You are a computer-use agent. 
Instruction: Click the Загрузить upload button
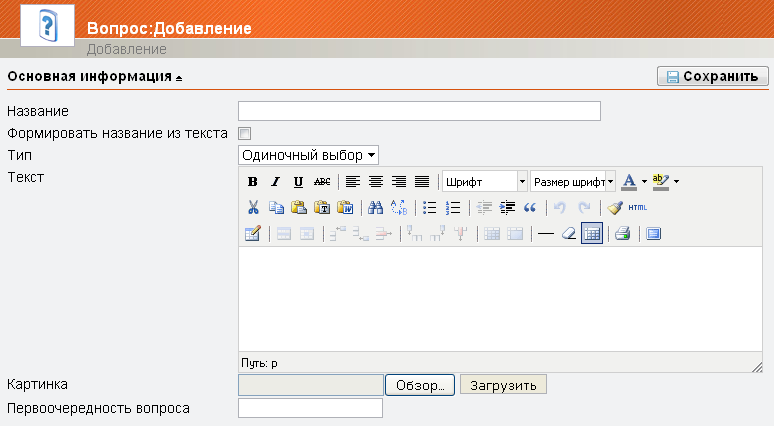503,385
